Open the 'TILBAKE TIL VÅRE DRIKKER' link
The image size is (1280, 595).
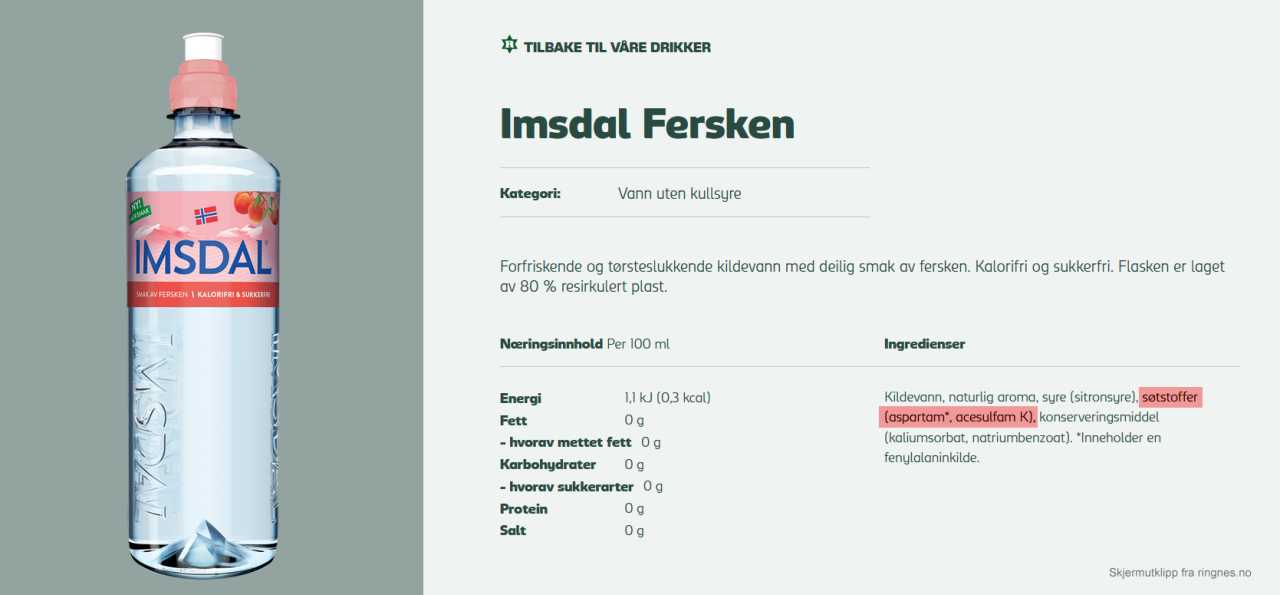(616, 46)
